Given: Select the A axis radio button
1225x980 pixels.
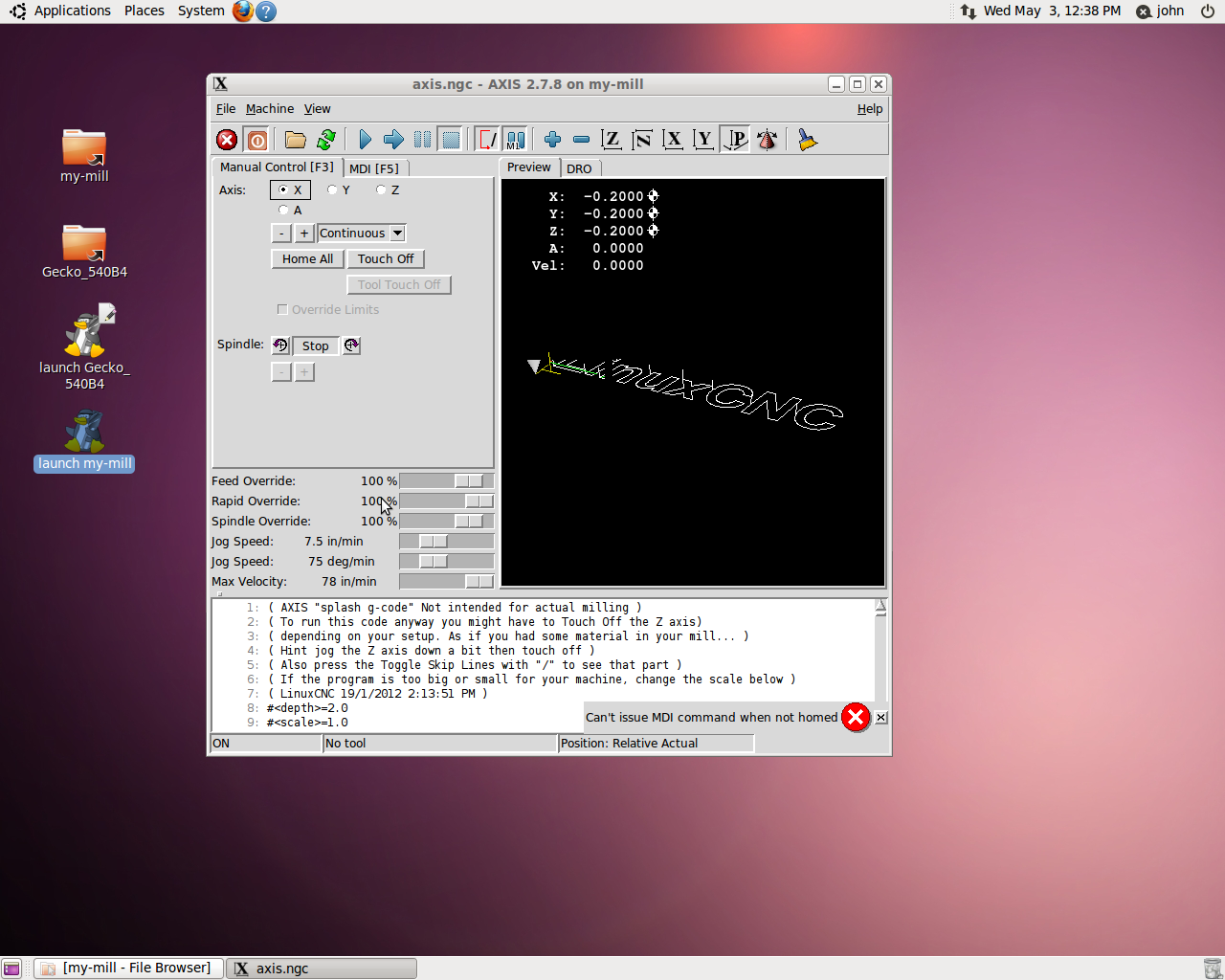Looking at the screenshot, I should 283,210.
